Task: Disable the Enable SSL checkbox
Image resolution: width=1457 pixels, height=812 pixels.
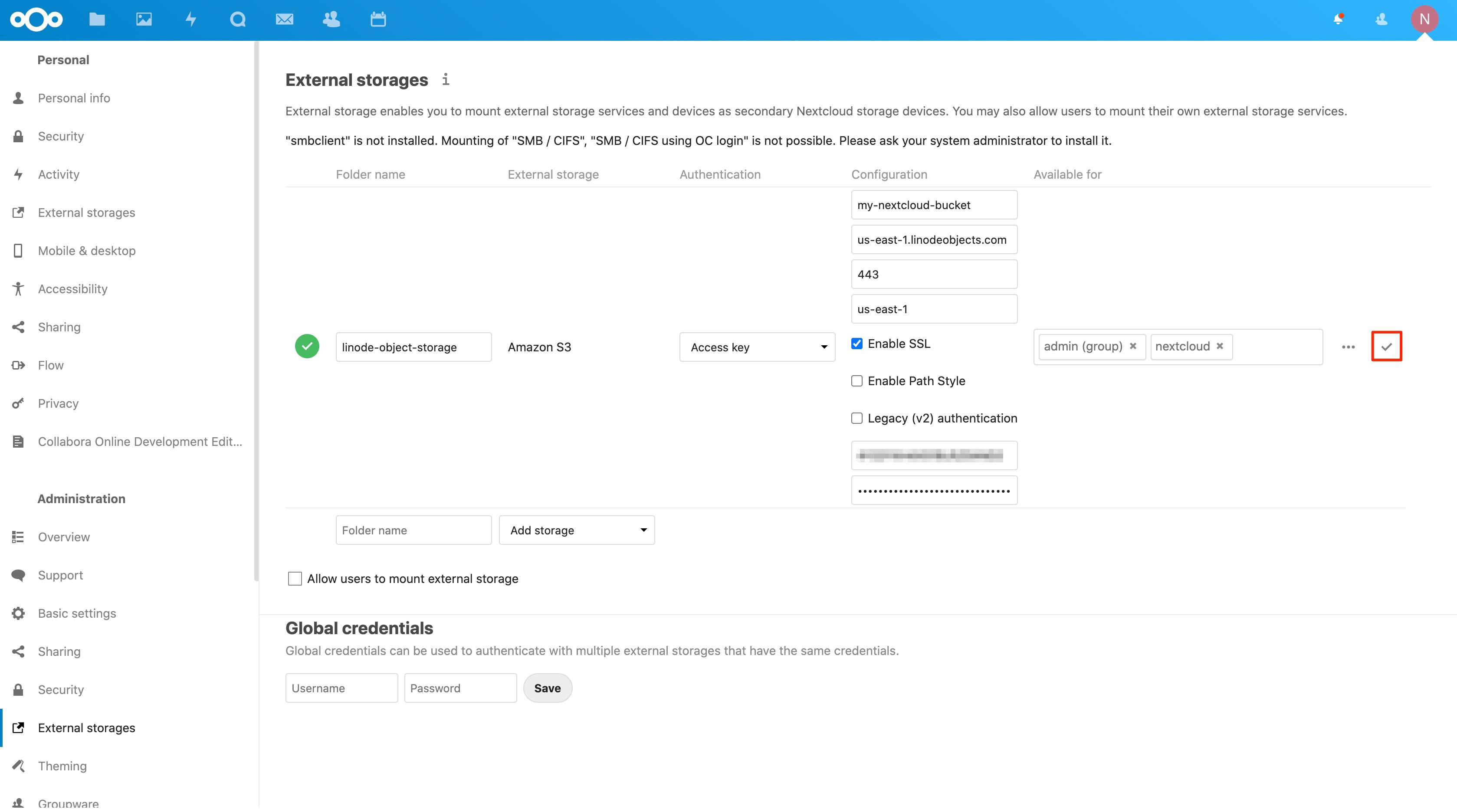Action: point(856,343)
